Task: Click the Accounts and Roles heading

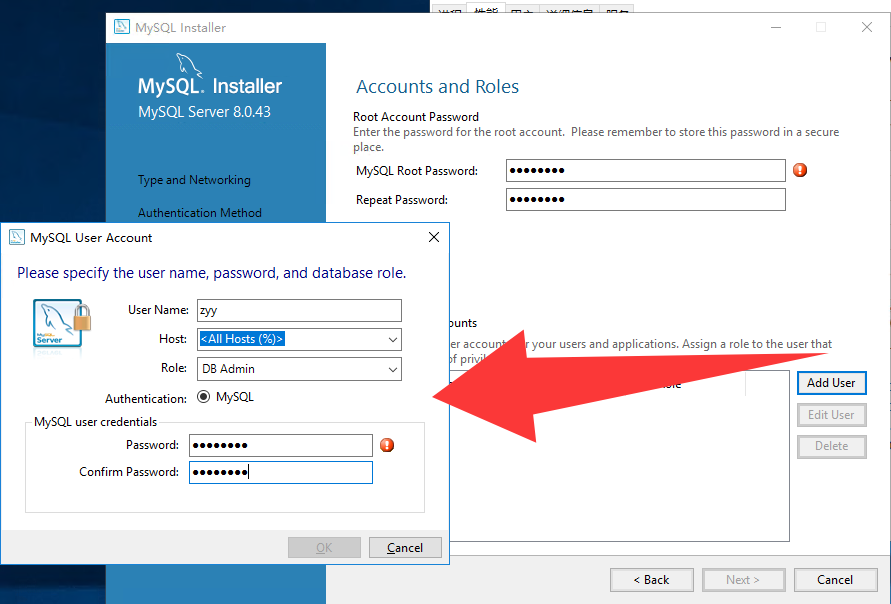Action: (x=438, y=86)
